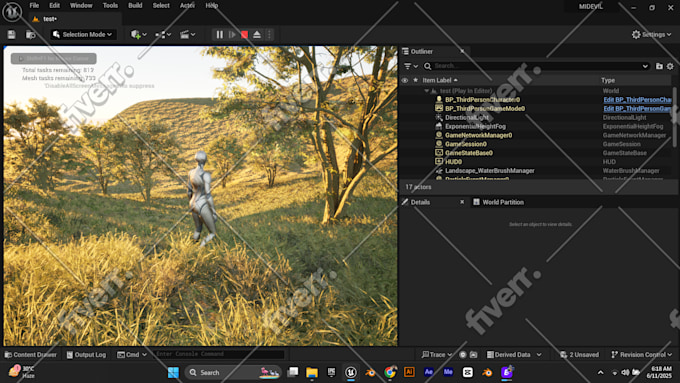This screenshot has height=383, width=680.
Task: Click the 2 Unsaved status button
Action: pos(579,355)
